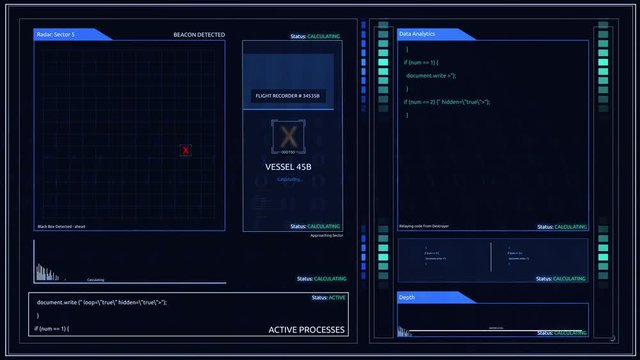Click the FLIGHT RECORDER # 34535B label
Screen dimensions: 640x360
tap(288, 96)
